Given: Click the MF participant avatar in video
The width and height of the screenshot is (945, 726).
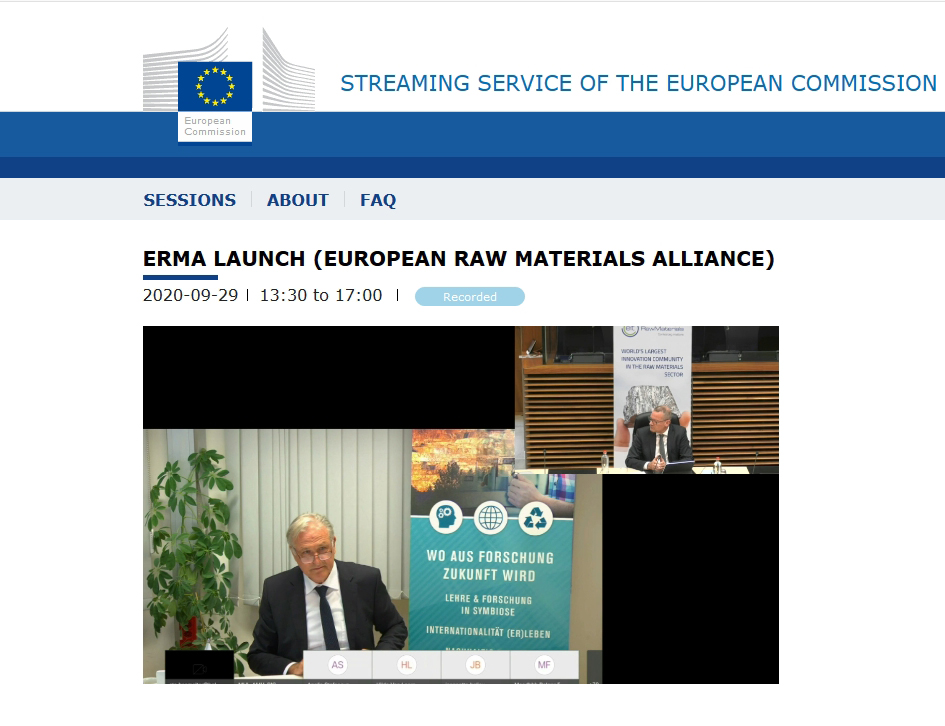Looking at the screenshot, I should [544, 665].
